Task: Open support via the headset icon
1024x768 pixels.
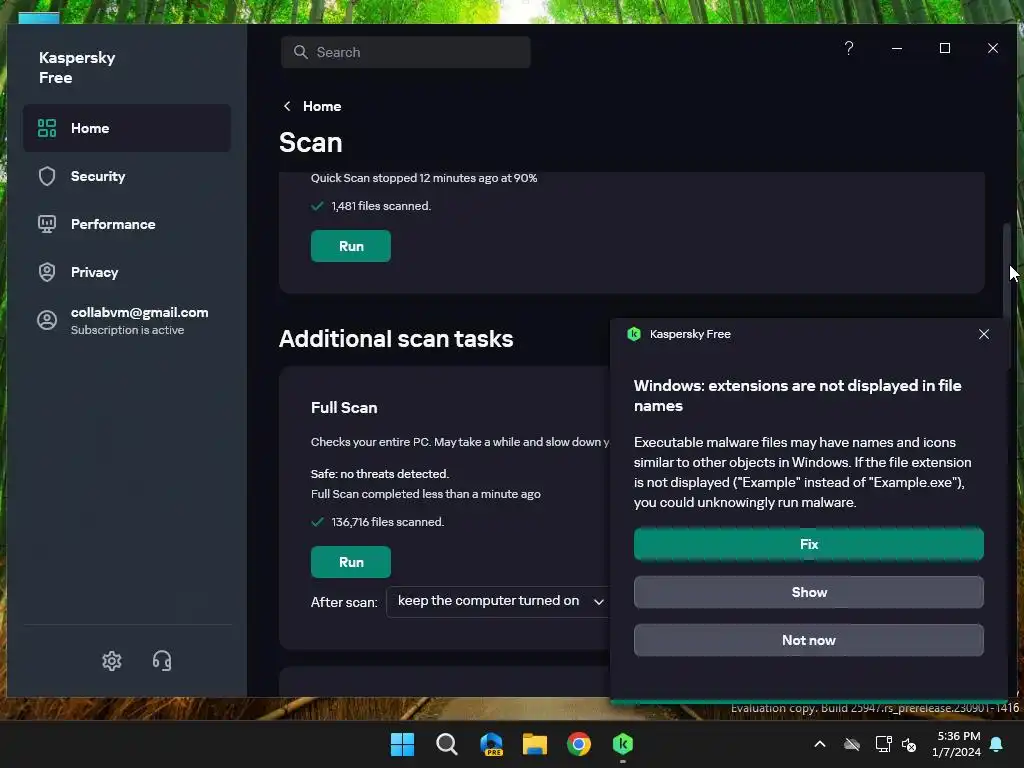Action: [x=162, y=661]
